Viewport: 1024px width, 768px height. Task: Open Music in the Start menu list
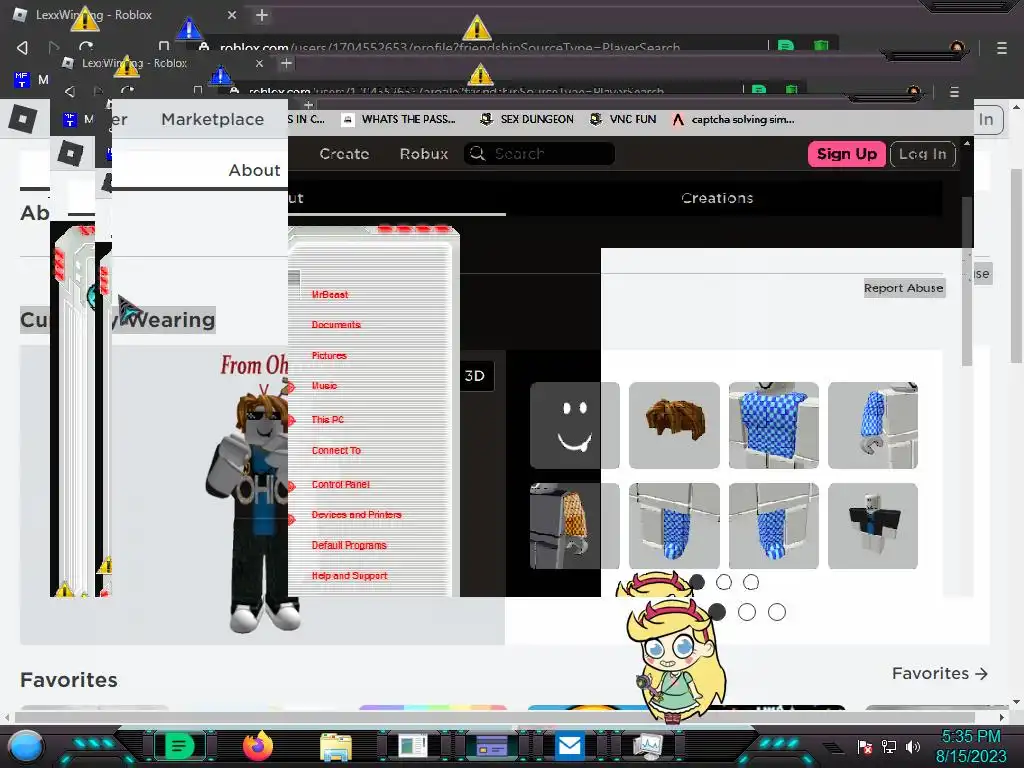click(x=324, y=386)
